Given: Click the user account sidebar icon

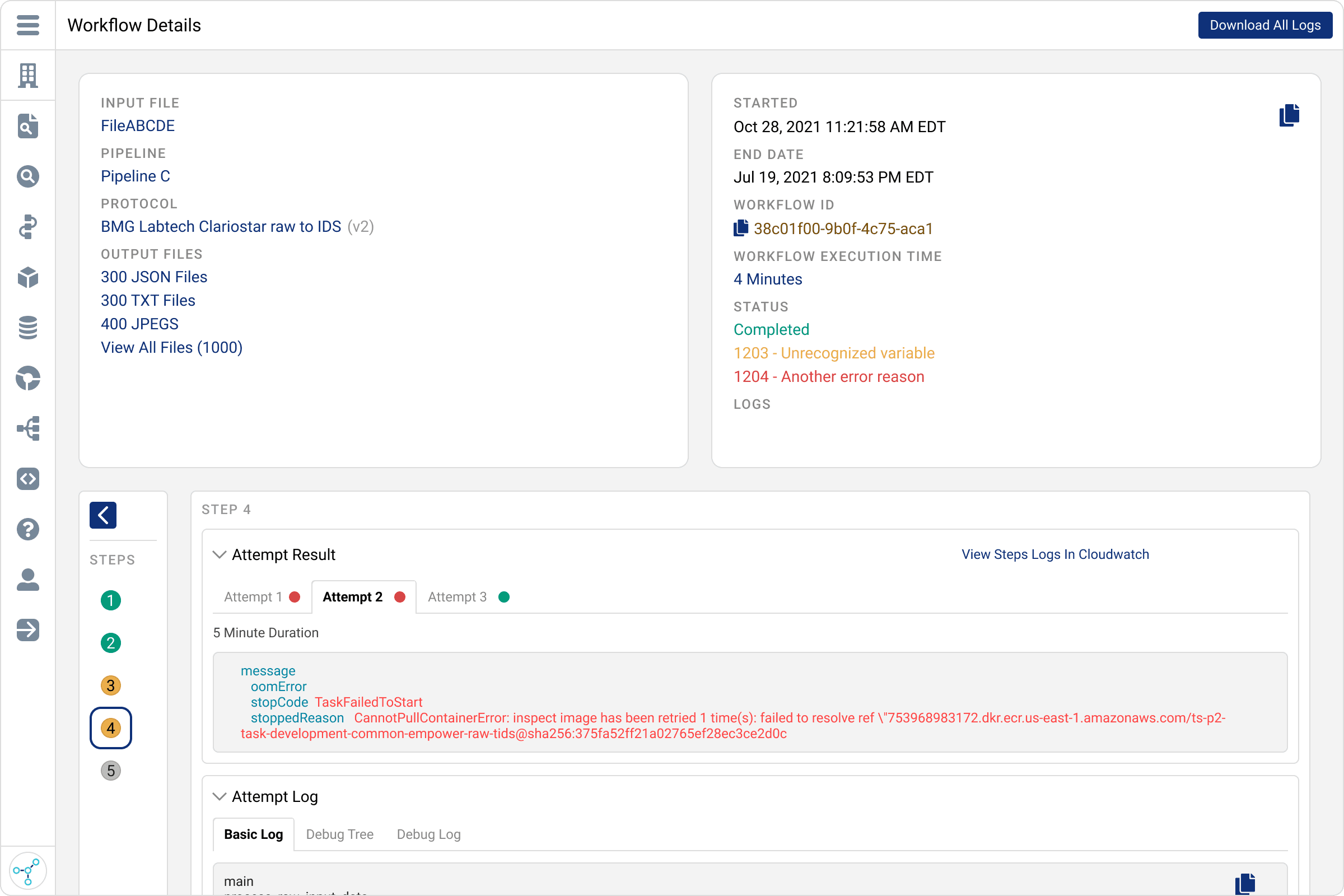Looking at the screenshot, I should [27, 580].
